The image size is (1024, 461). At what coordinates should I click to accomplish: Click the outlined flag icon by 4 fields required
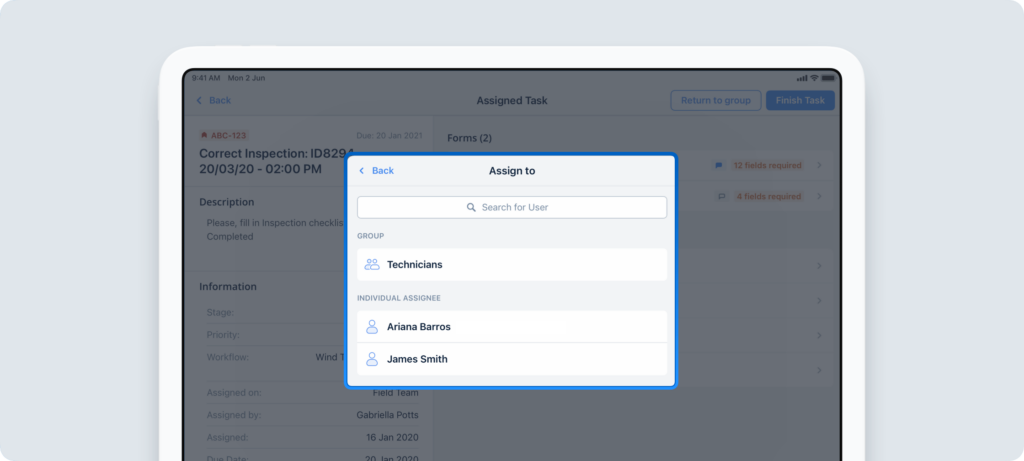tap(720, 197)
